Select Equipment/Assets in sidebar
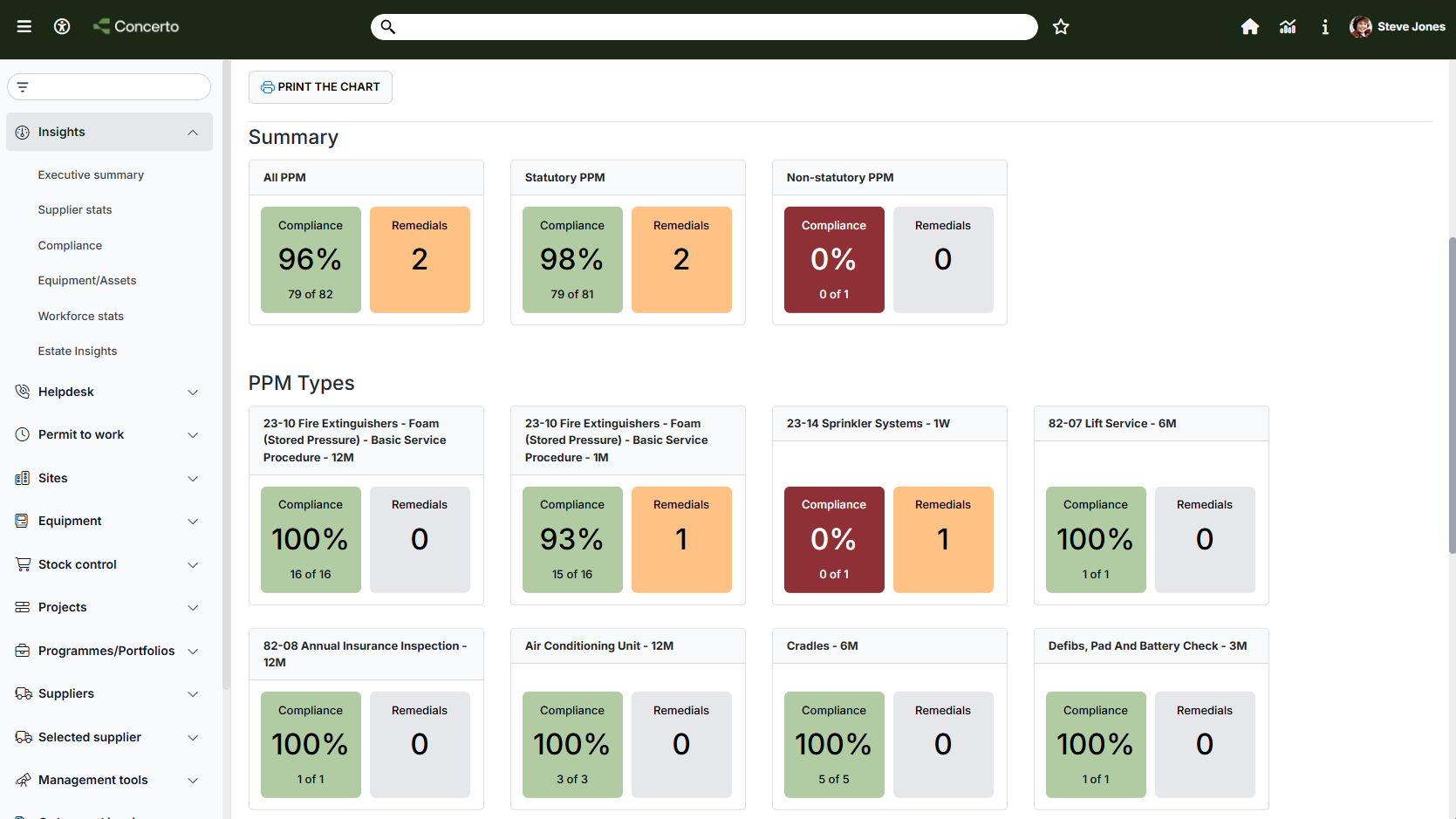 point(87,281)
